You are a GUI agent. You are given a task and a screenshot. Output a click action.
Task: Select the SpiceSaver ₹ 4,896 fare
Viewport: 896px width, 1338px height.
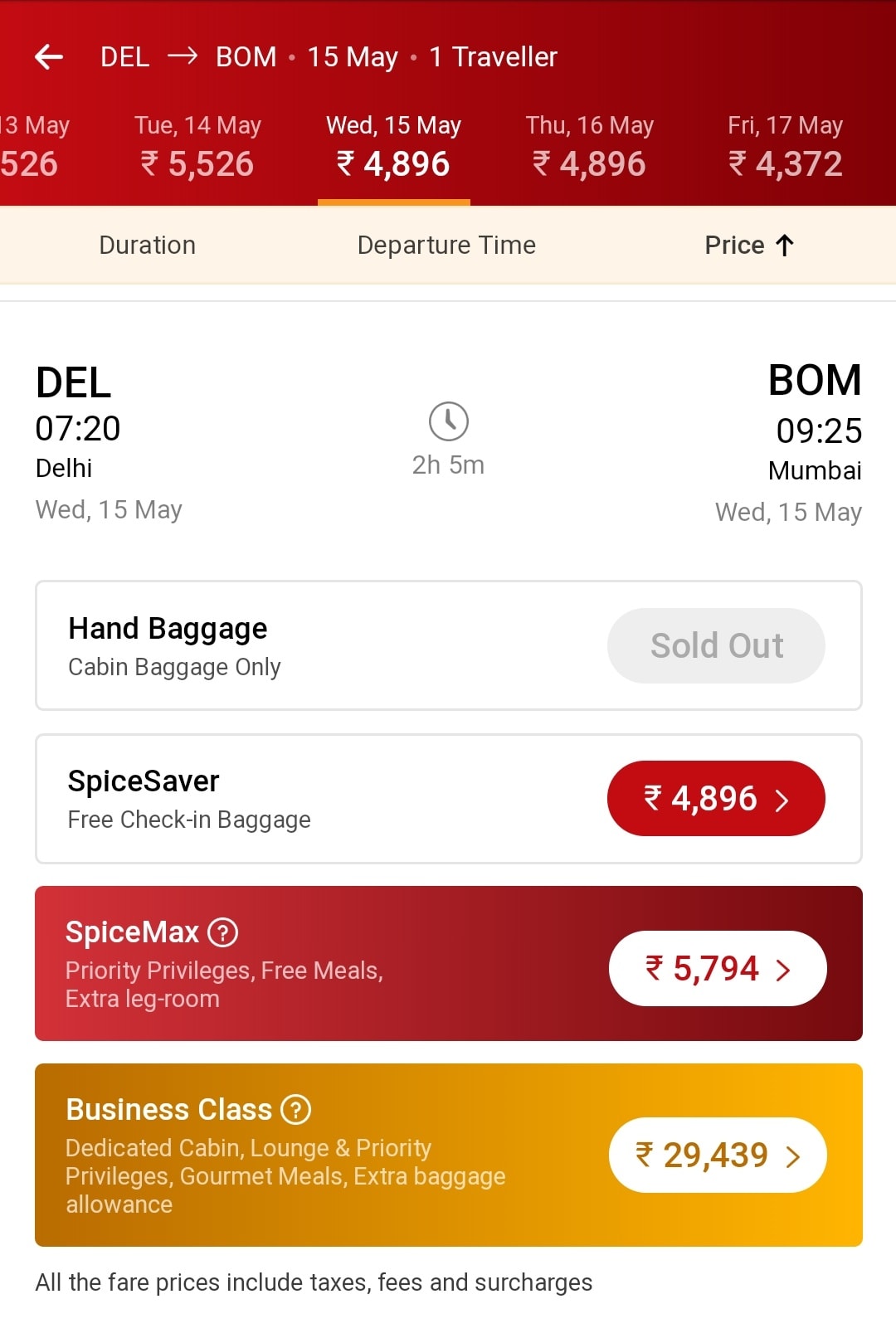(x=715, y=798)
